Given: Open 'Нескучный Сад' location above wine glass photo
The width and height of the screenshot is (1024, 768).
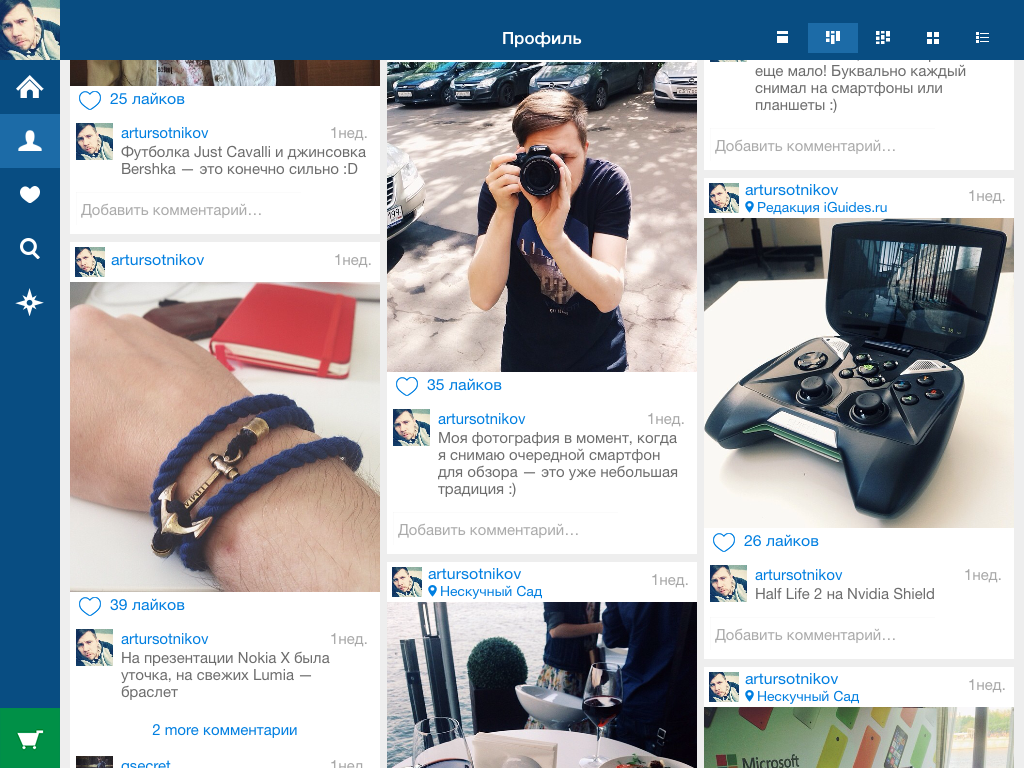Looking at the screenshot, I should (485, 592).
